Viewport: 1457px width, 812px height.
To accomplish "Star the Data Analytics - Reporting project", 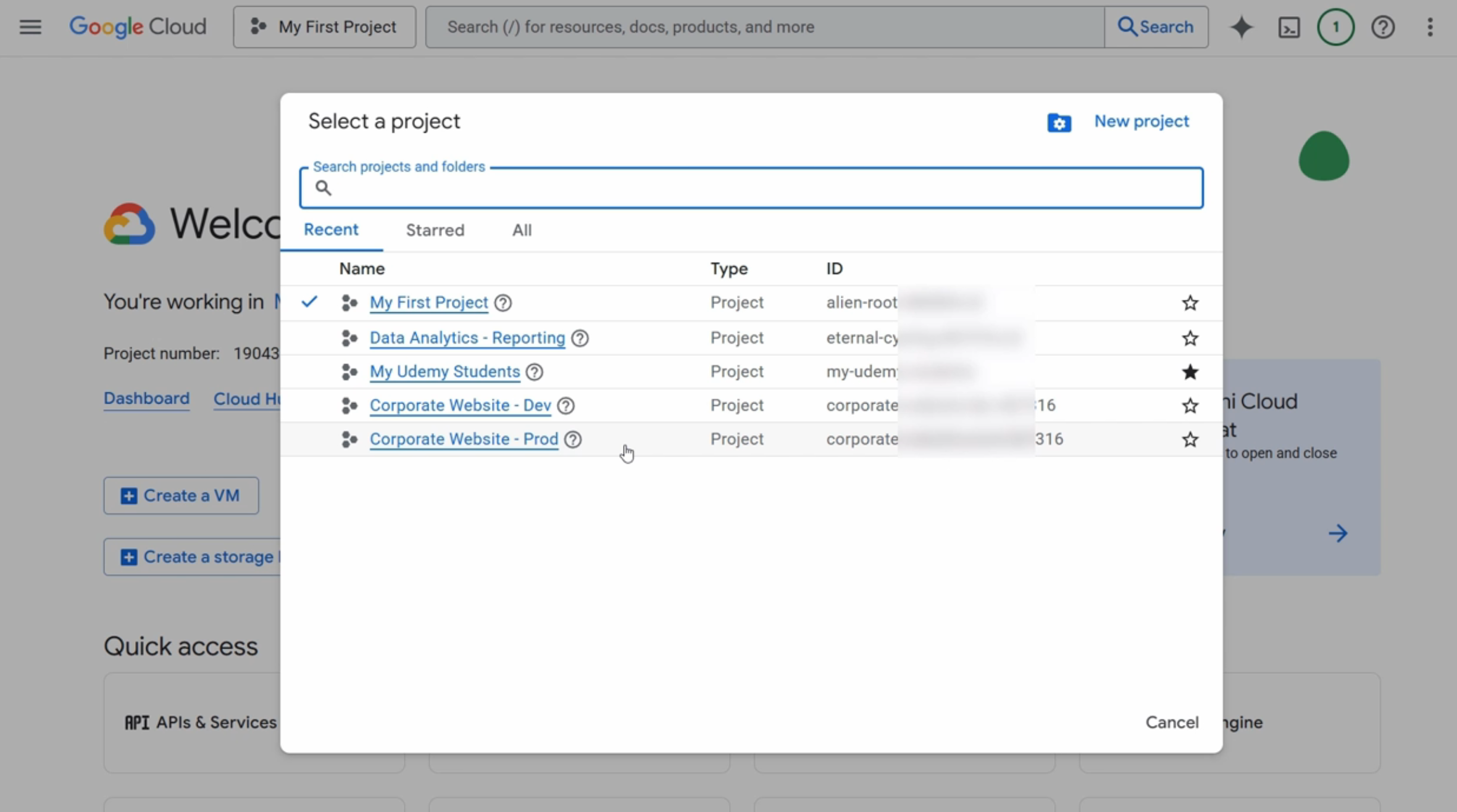I will 1190,338.
